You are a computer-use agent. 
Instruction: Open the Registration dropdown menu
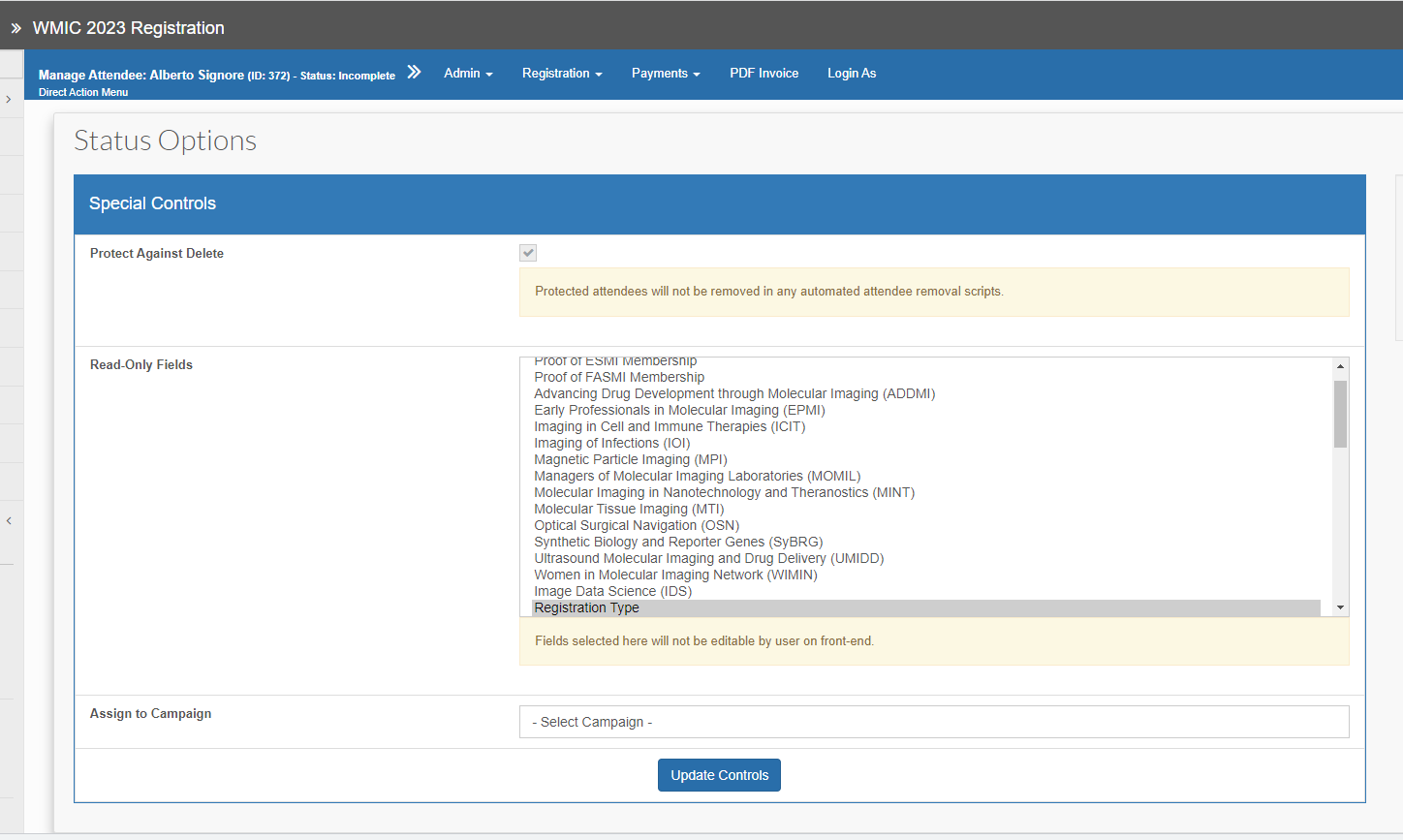[562, 74]
